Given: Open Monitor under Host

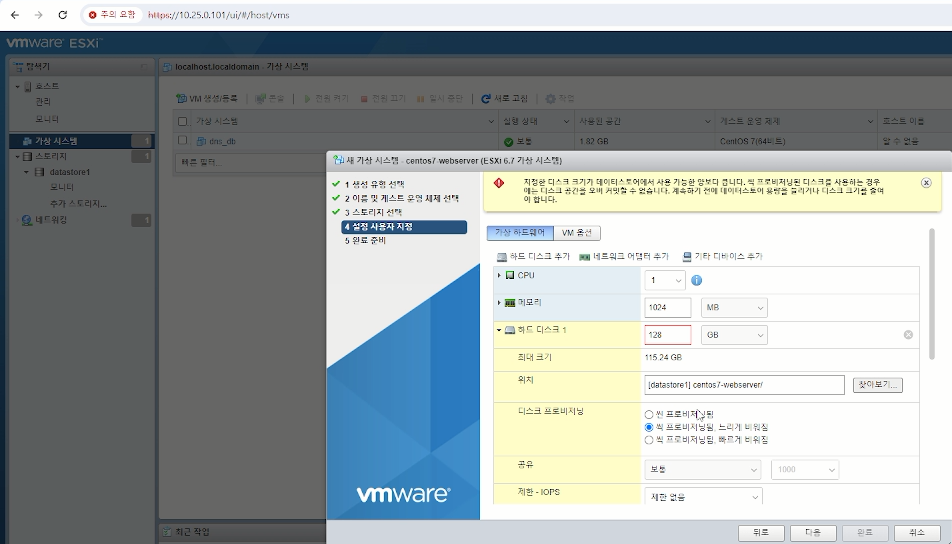Looking at the screenshot, I should [x=47, y=119].
